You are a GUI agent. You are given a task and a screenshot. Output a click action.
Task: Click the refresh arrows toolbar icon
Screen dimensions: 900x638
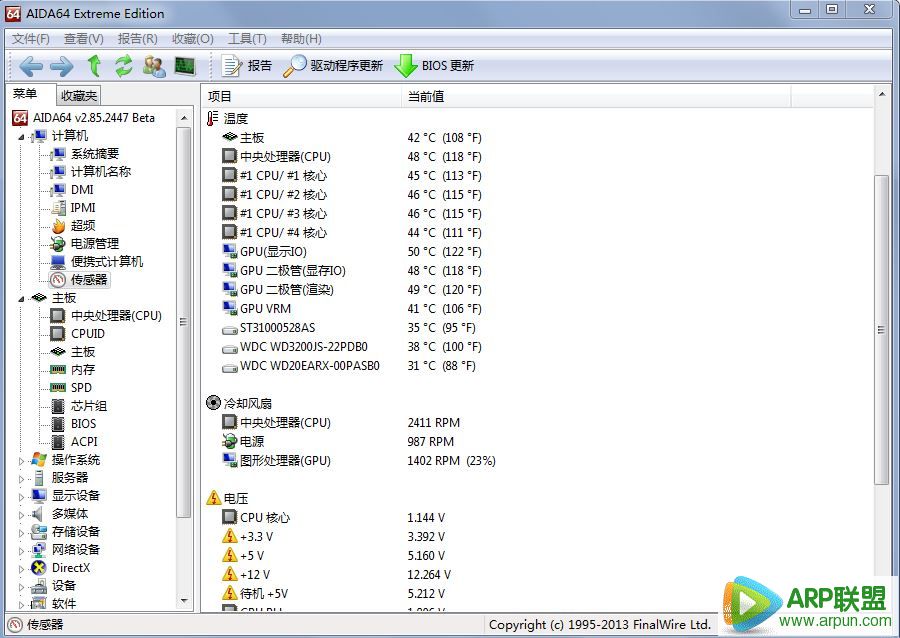[123, 66]
